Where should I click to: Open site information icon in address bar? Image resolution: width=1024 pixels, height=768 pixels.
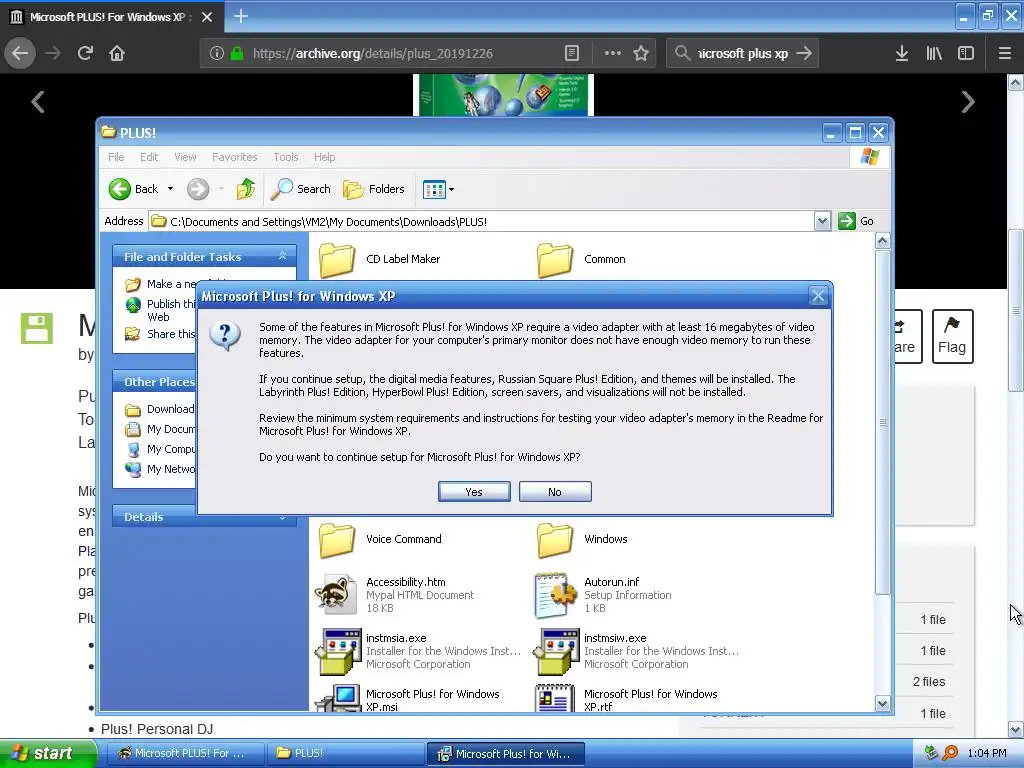coord(217,53)
